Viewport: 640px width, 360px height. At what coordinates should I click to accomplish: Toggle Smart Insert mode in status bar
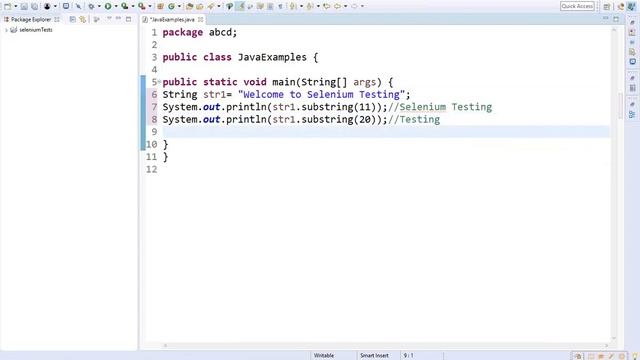pos(374,356)
